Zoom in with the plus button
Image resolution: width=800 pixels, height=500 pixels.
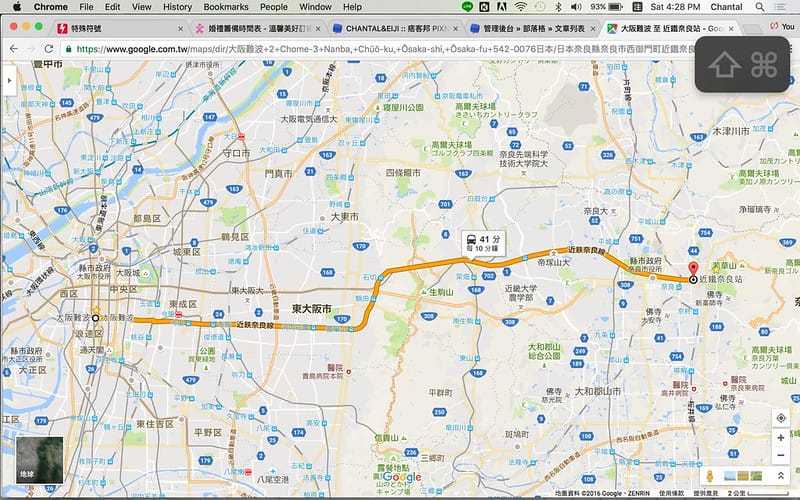coord(781,438)
